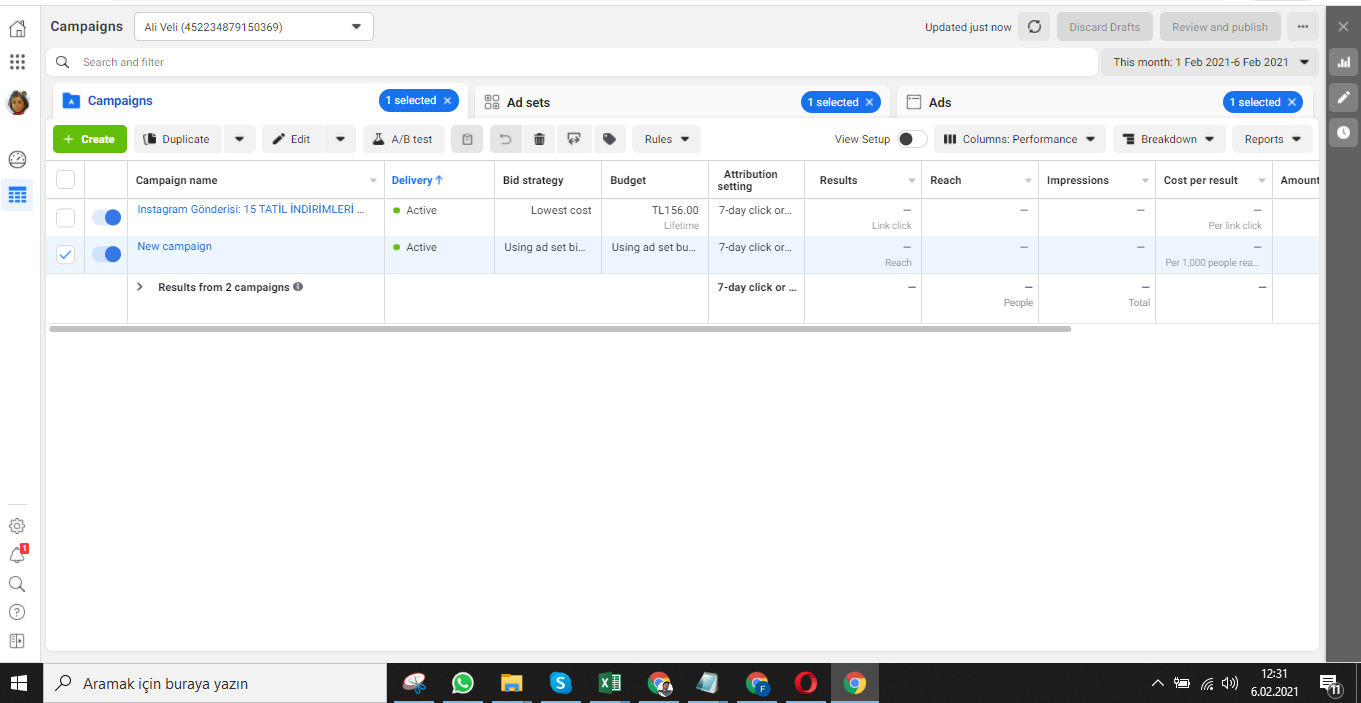
Task: Click the Duplicate button
Action: 178,139
